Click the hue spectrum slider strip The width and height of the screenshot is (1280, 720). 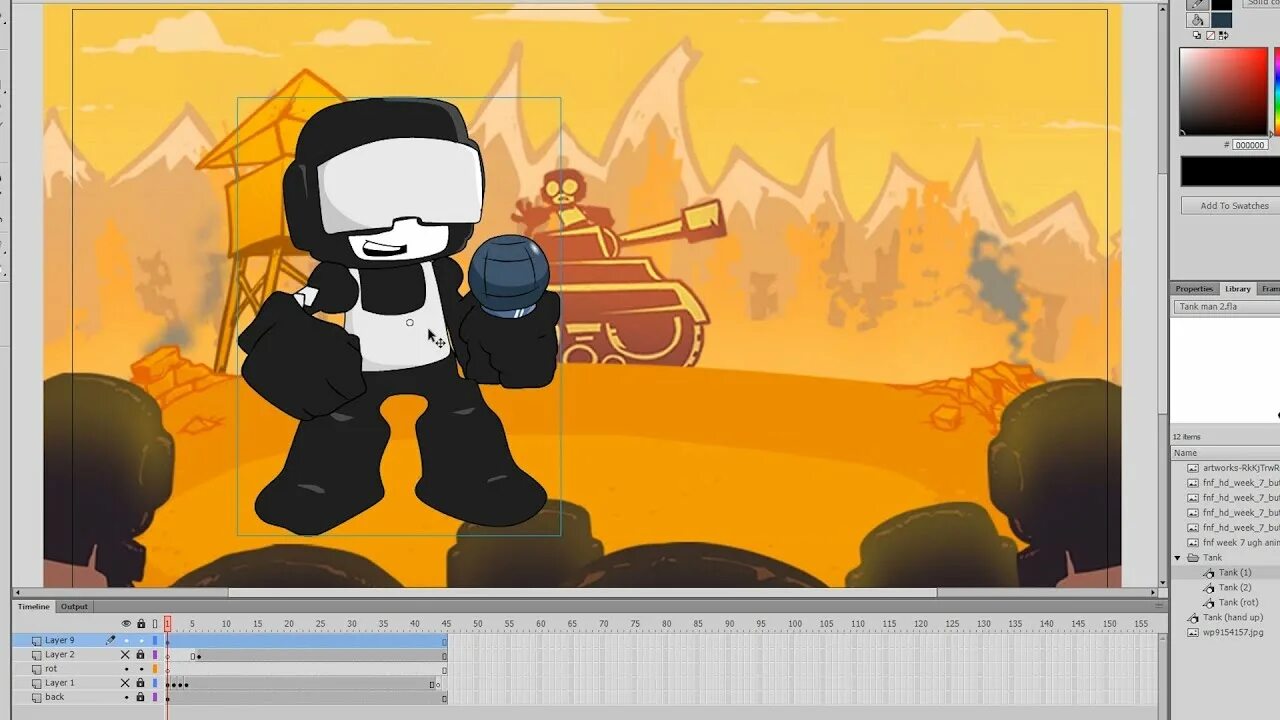(1277, 90)
